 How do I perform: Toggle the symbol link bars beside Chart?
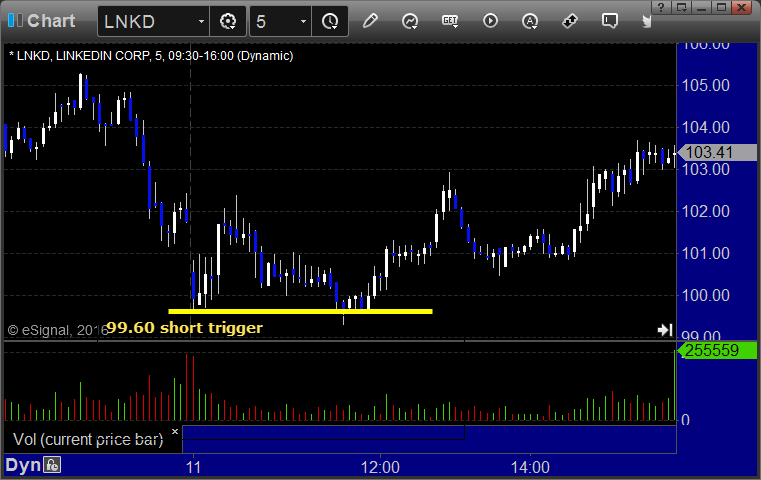[15, 20]
